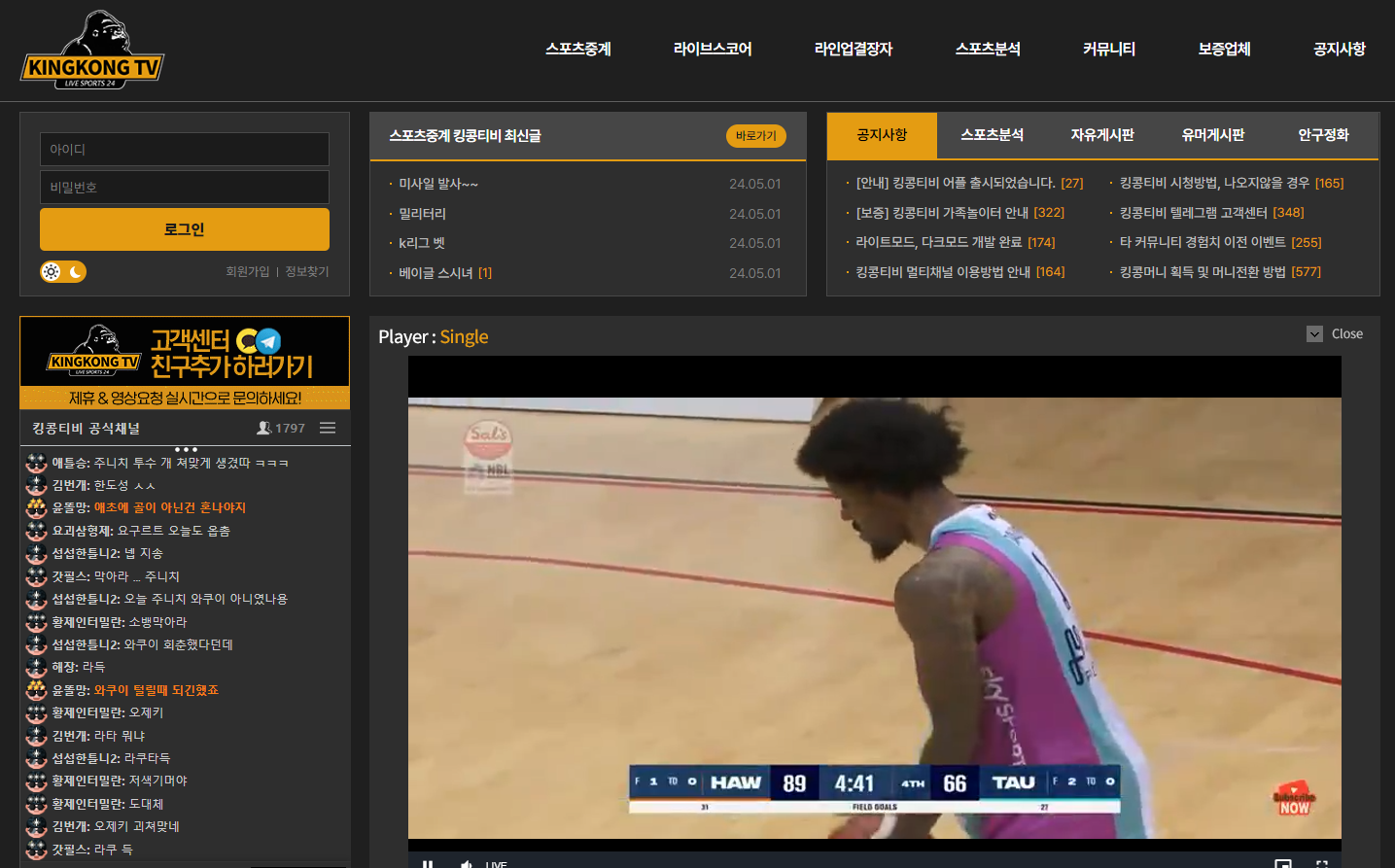The width and height of the screenshot is (1395, 868).
Task: Open the chat hamburger menu
Action: [x=328, y=428]
